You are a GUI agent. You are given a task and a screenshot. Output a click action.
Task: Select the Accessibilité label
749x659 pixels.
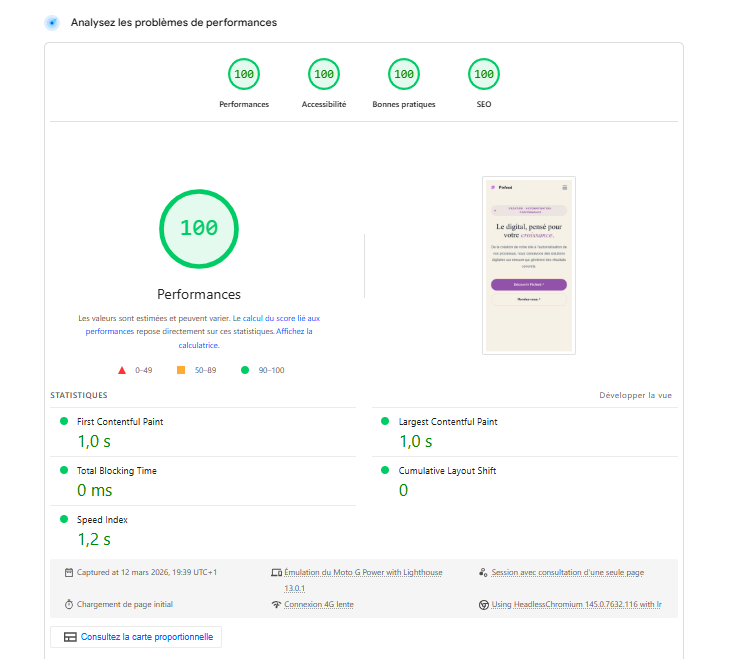click(324, 104)
